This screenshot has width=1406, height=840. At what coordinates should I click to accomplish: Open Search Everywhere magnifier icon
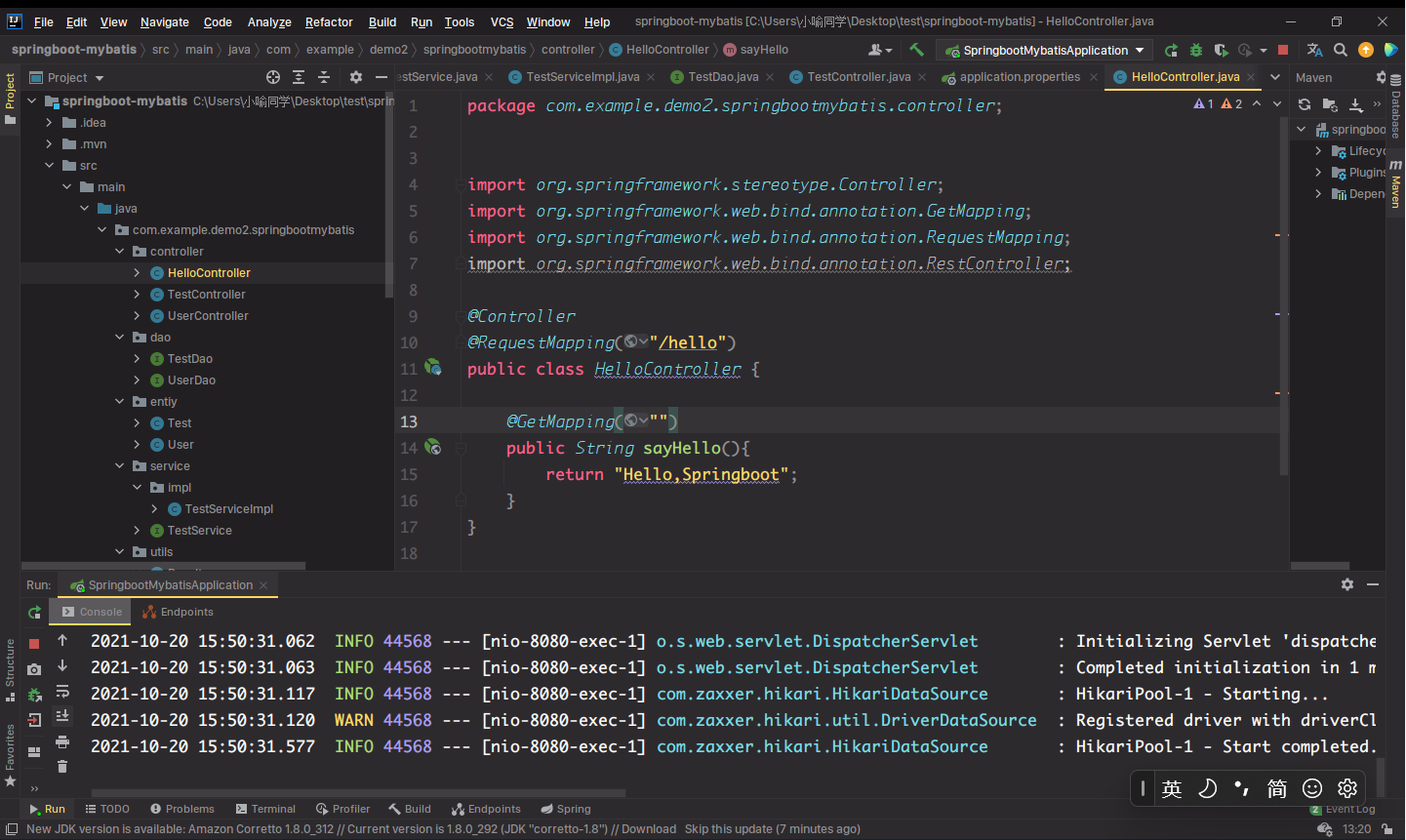coord(1341,50)
